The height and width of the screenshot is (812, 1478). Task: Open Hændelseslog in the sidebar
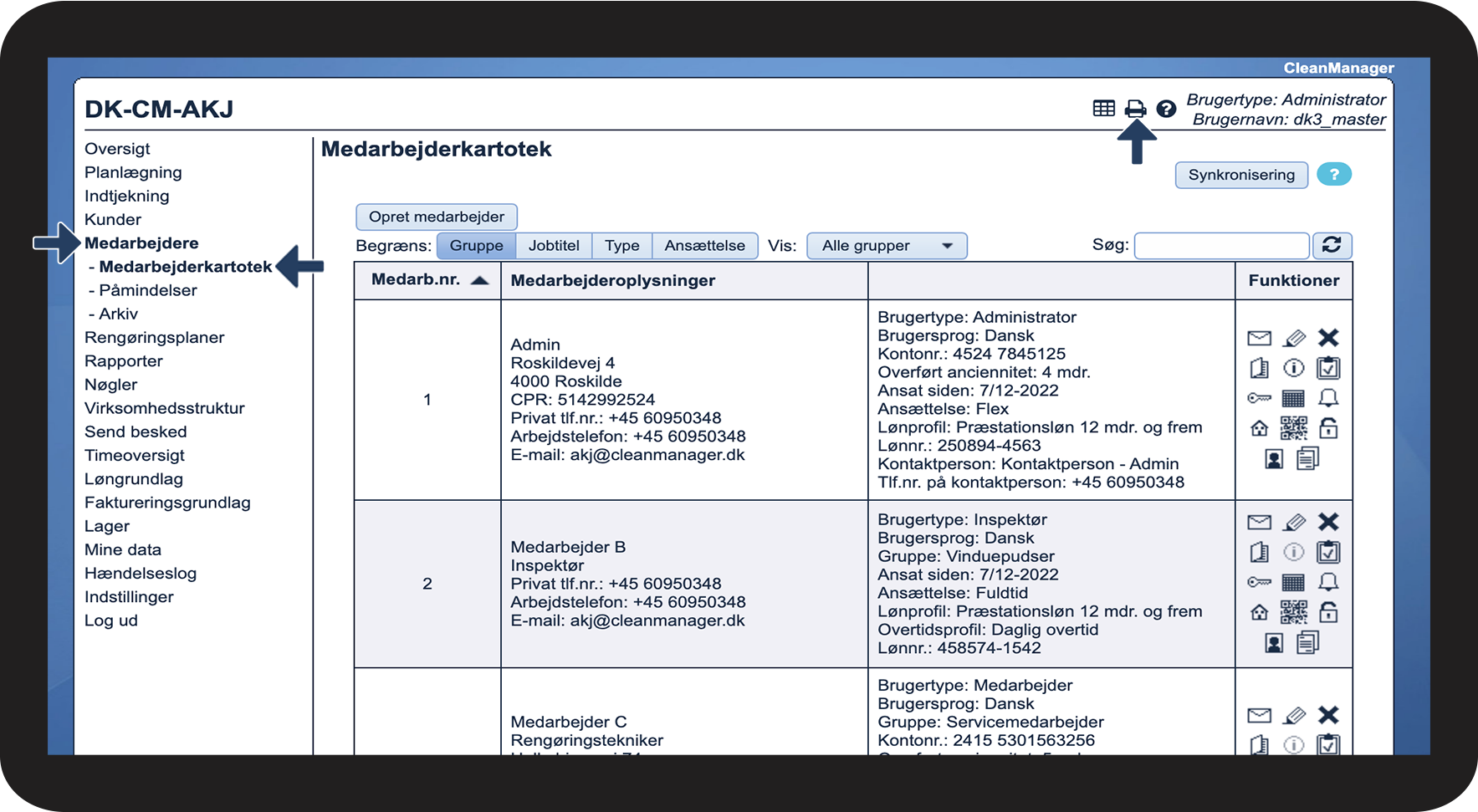click(x=141, y=573)
